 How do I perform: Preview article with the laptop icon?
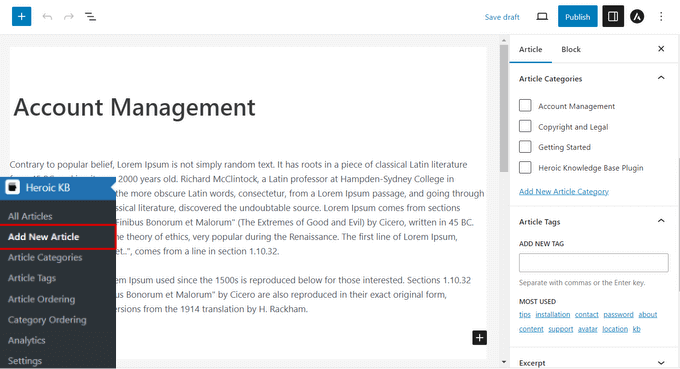coord(542,16)
